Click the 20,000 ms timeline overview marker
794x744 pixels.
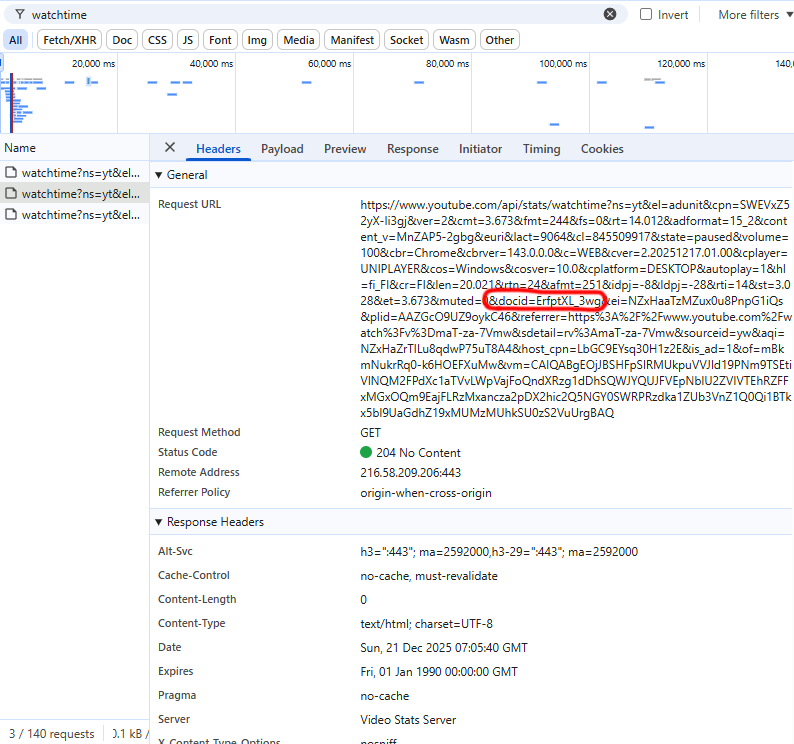(x=93, y=63)
